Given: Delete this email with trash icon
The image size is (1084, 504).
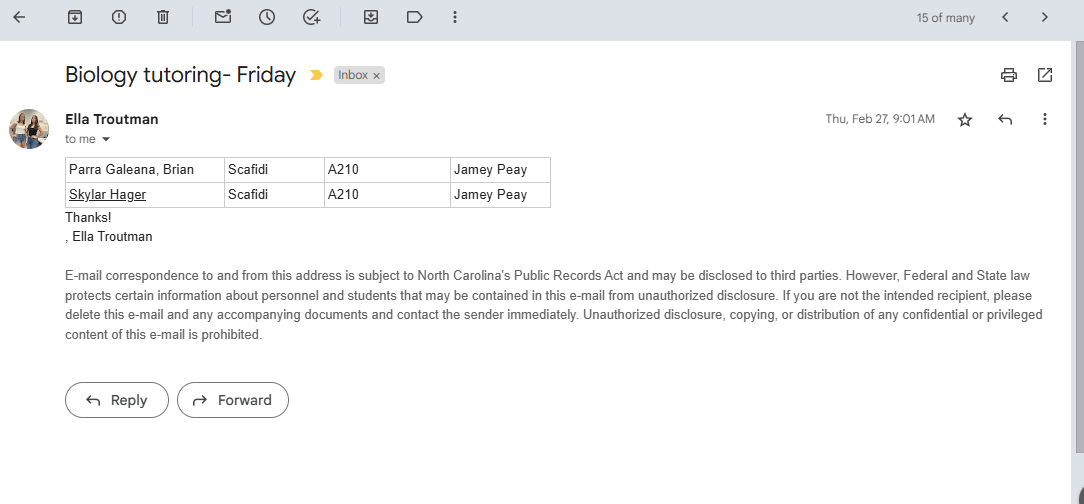Looking at the screenshot, I should pos(162,17).
